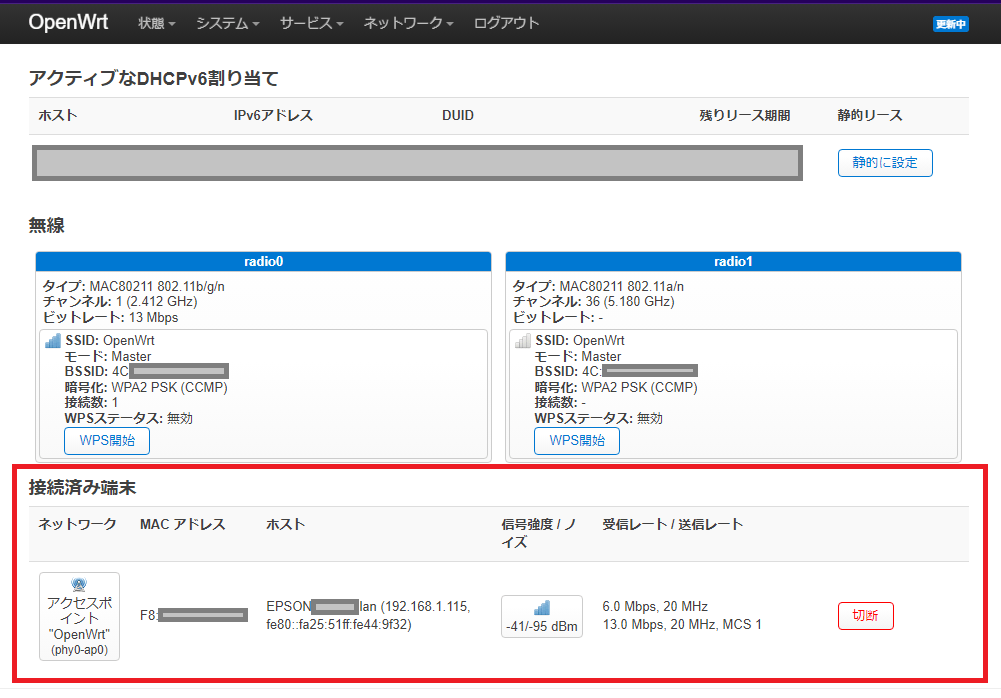Disconnect the client using the 切断 button
1001x698 pixels.
(865, 616)
